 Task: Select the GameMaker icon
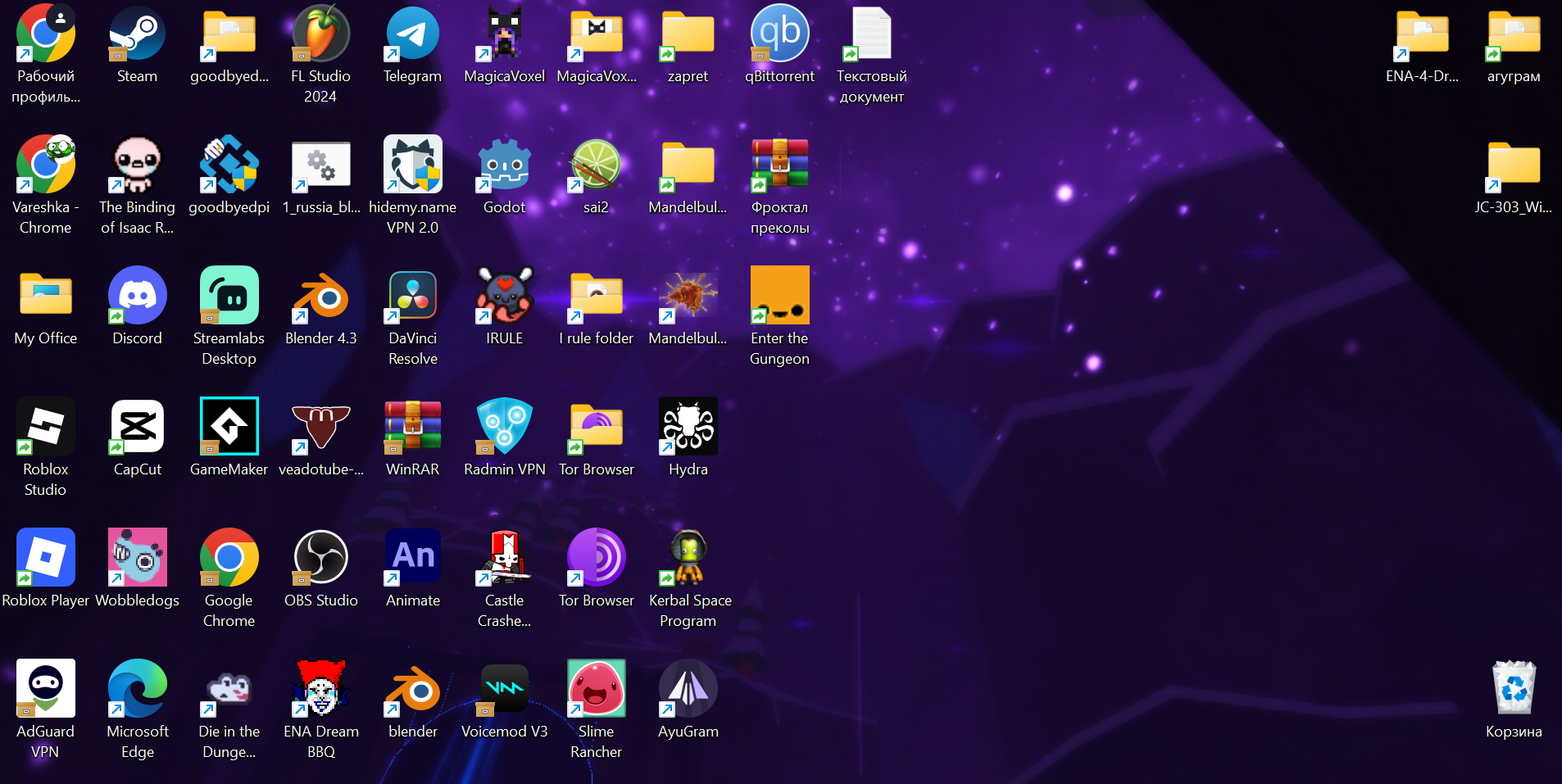tap(229, 427)
